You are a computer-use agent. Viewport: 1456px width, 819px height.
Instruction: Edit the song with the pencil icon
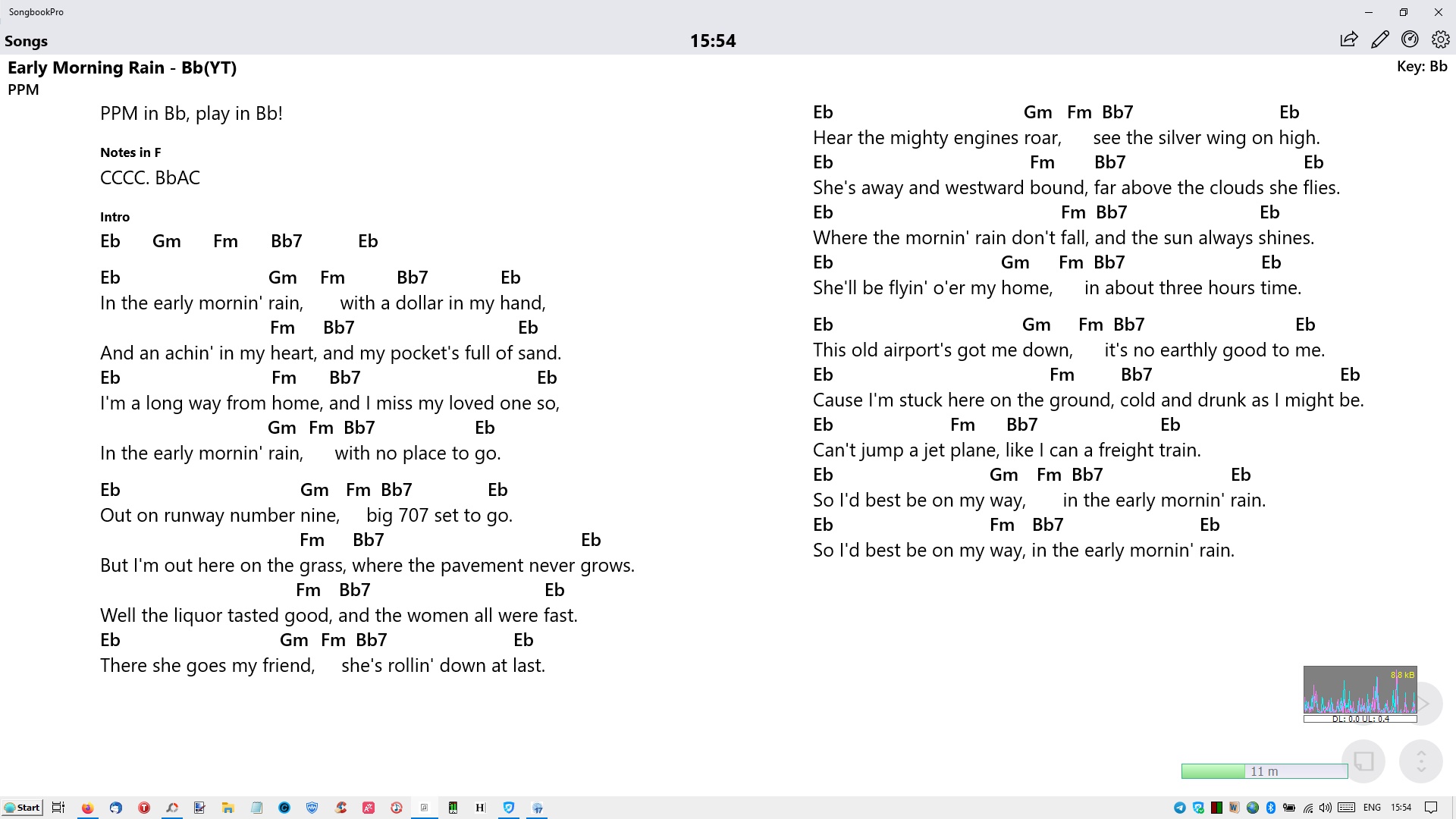click(1379, 40)
